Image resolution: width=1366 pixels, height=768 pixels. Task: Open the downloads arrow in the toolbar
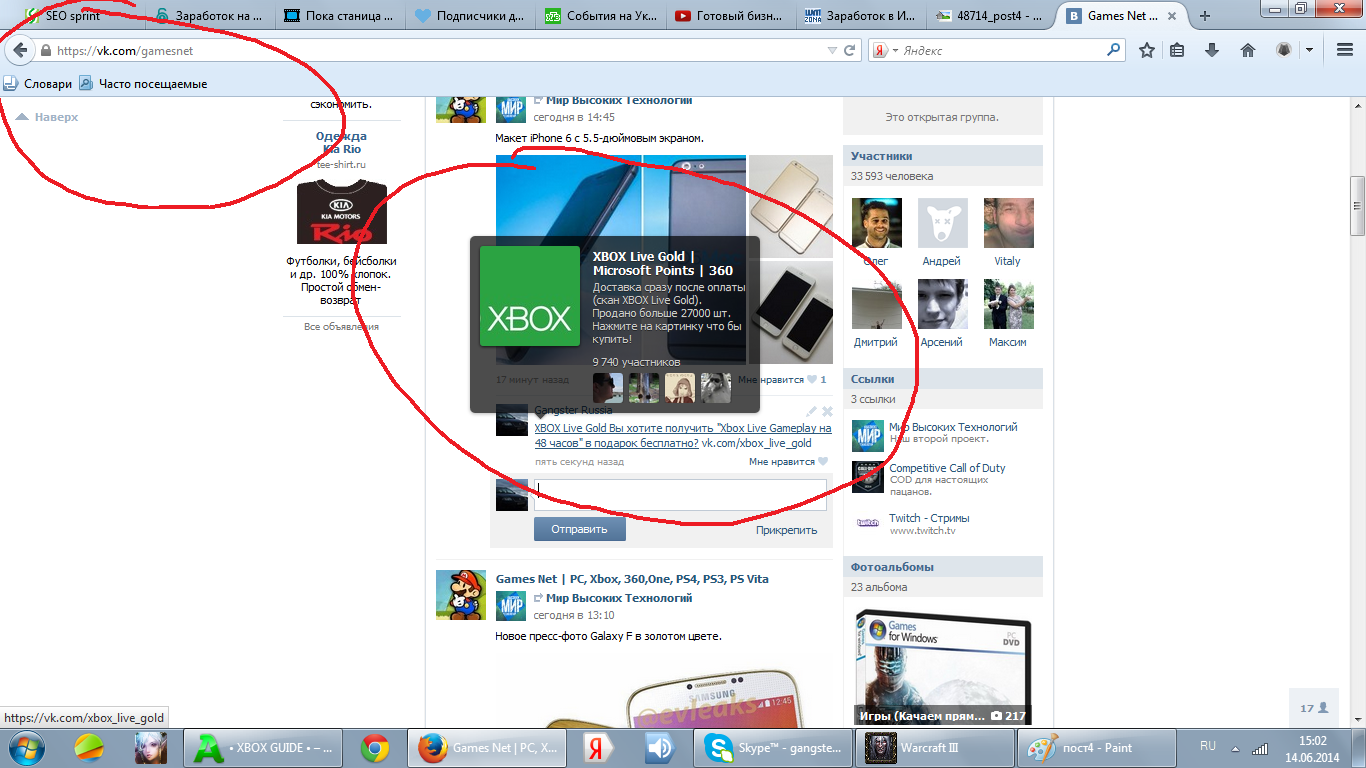coord(1212,50)
